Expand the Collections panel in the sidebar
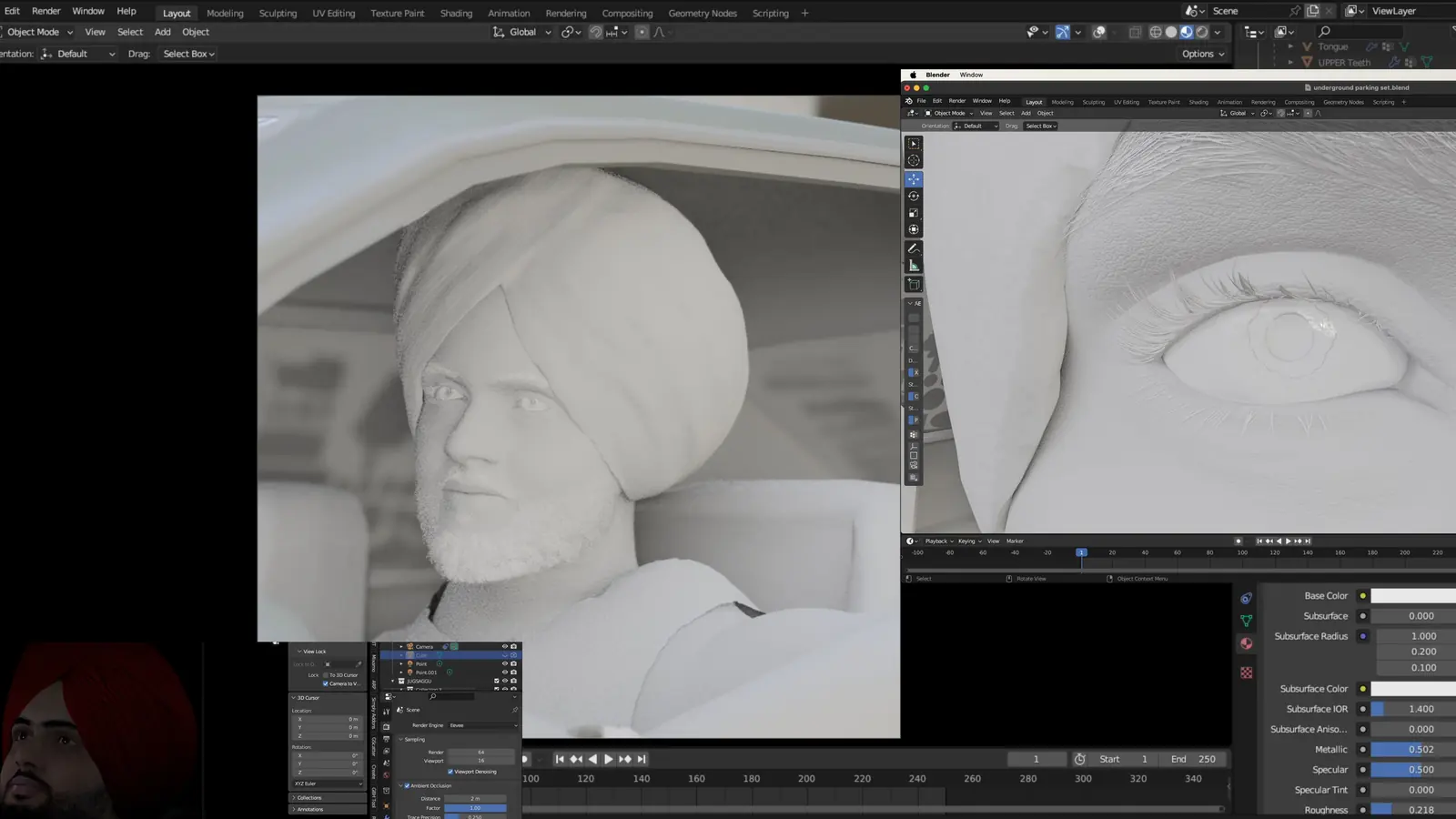Screen dimensions: 1456x819 coord(327,798)
